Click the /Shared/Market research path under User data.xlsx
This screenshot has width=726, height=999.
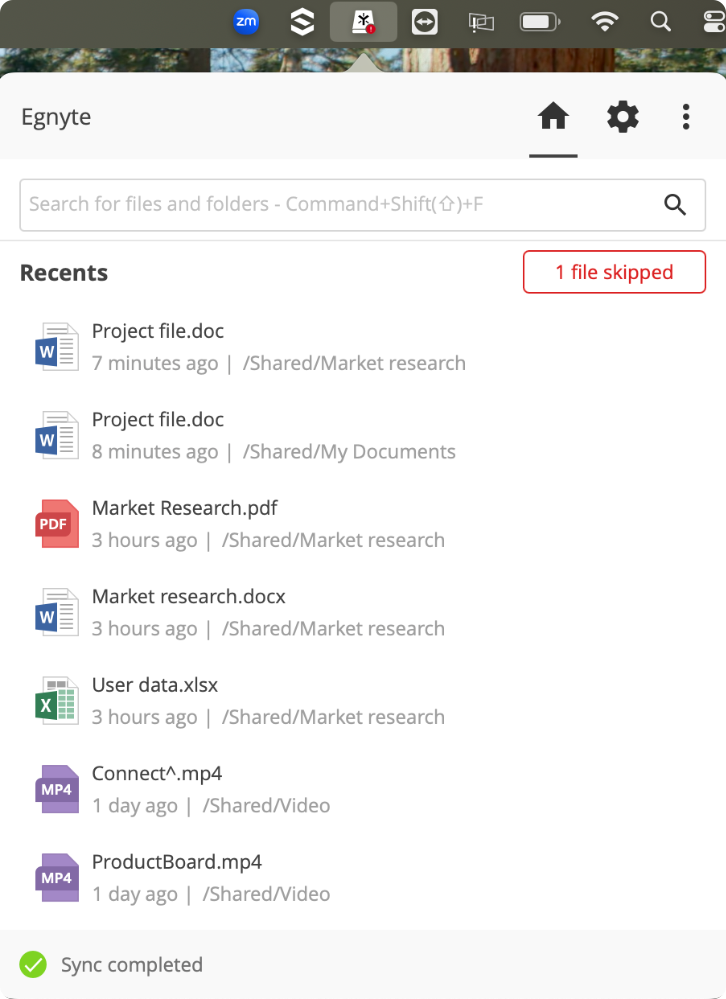point(333,717)
